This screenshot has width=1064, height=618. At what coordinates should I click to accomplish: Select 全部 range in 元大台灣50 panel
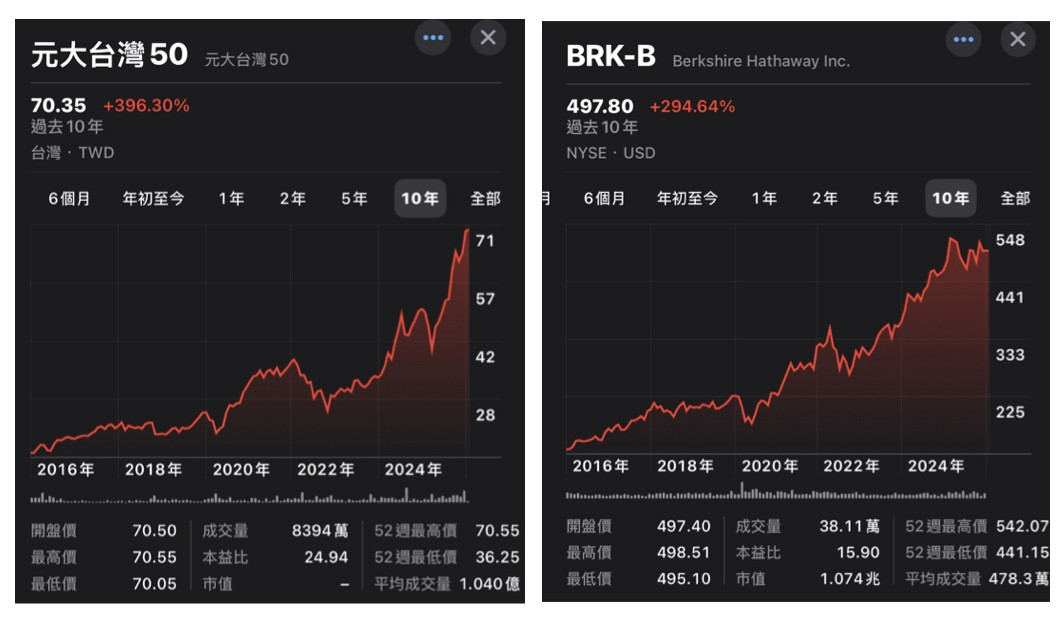point(485,199)
